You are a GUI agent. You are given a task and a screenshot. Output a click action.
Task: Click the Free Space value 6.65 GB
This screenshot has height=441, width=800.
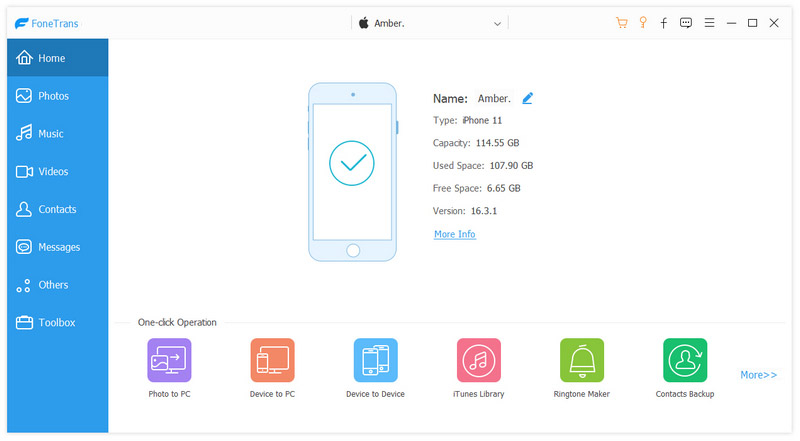(x=504, y=188)
